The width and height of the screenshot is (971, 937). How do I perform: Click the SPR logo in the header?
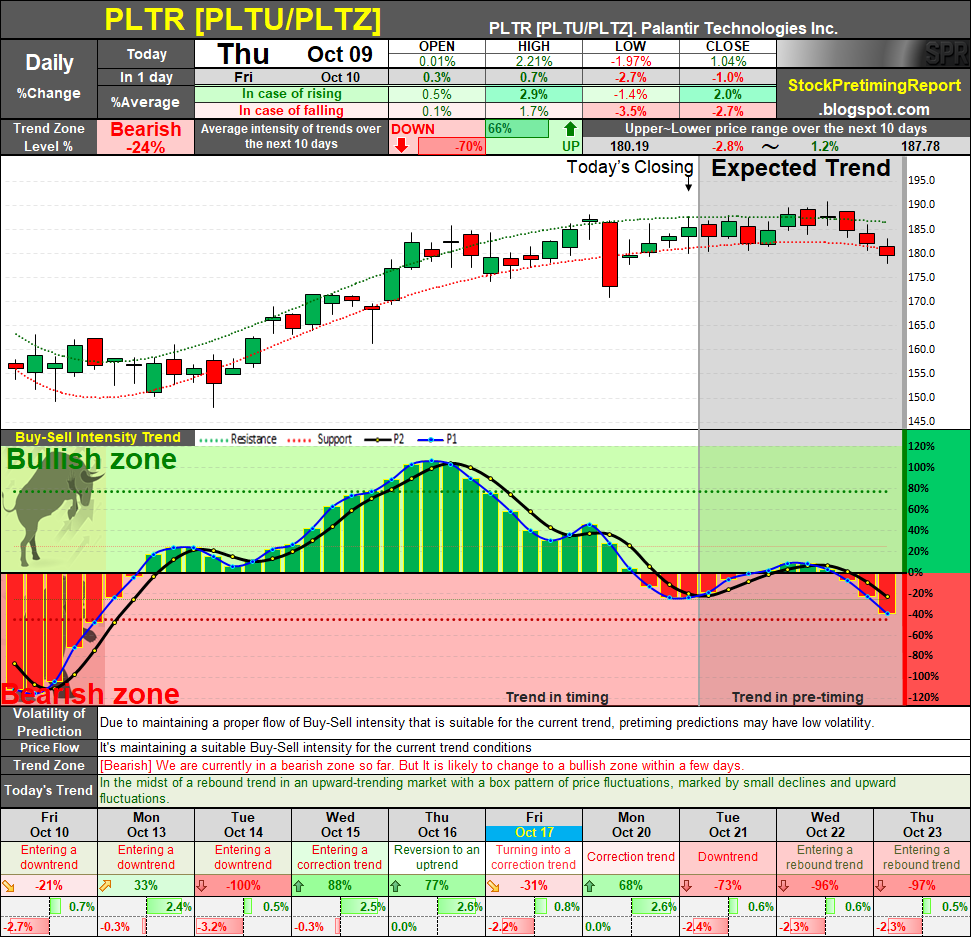[x=946, y=54]
